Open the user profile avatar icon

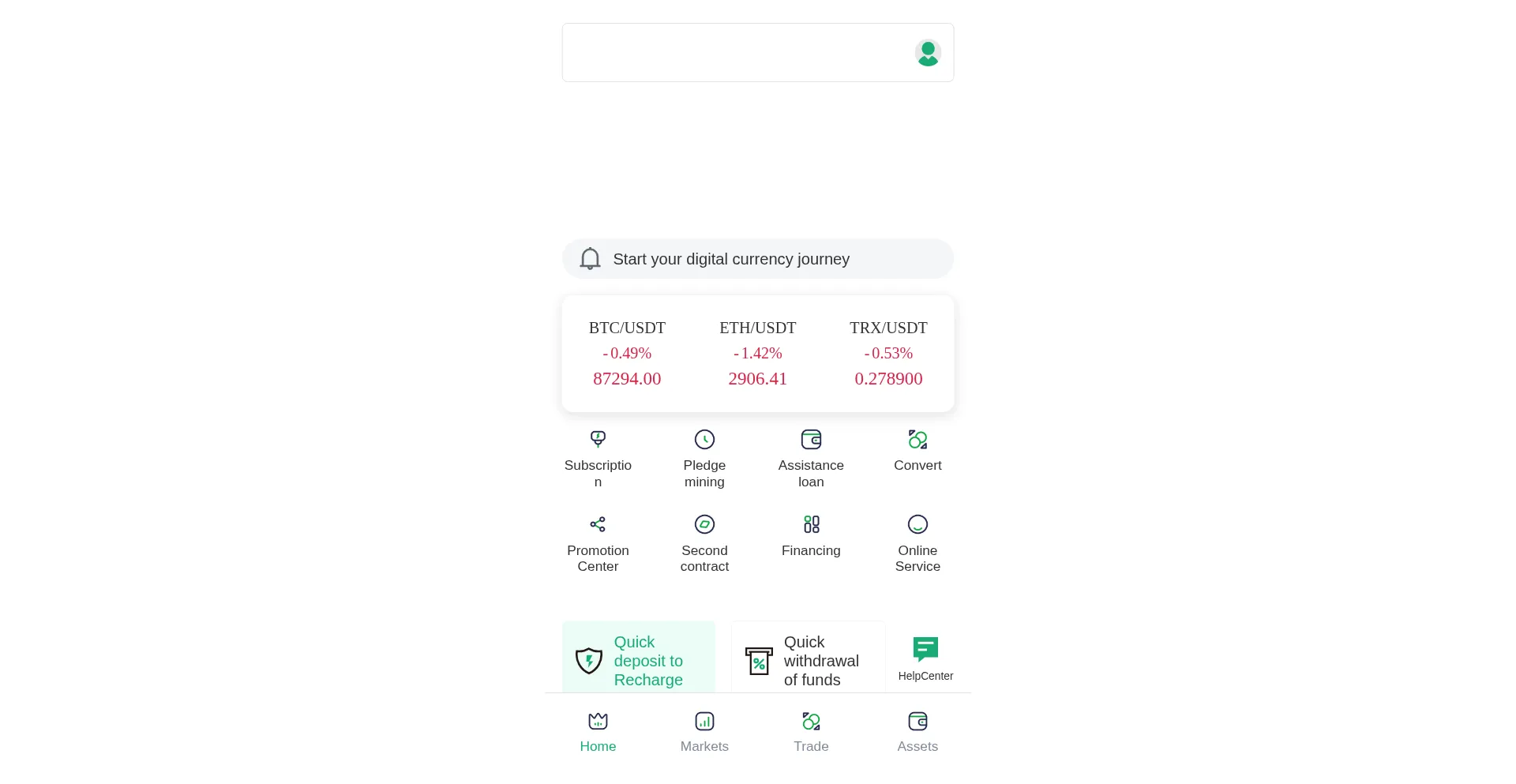tap(927, 53)
